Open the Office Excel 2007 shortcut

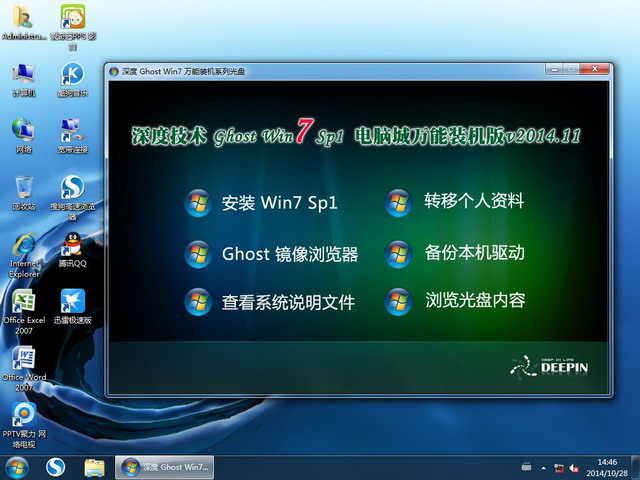pyautogui.click(x=24, y=312)
